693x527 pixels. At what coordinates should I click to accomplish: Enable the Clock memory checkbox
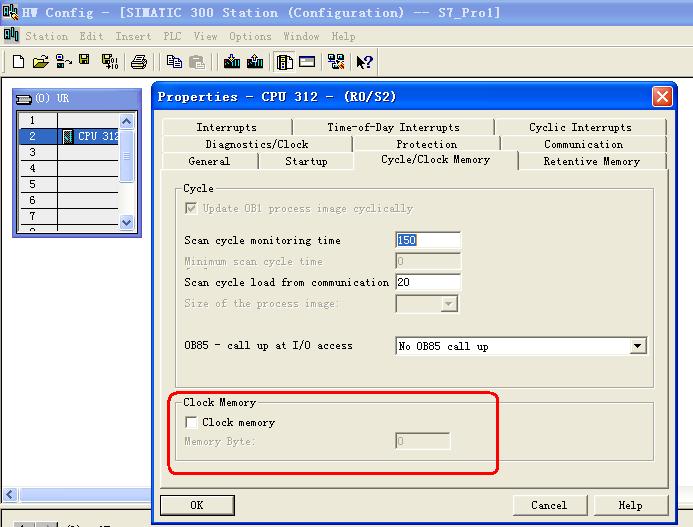pos(192,423)
